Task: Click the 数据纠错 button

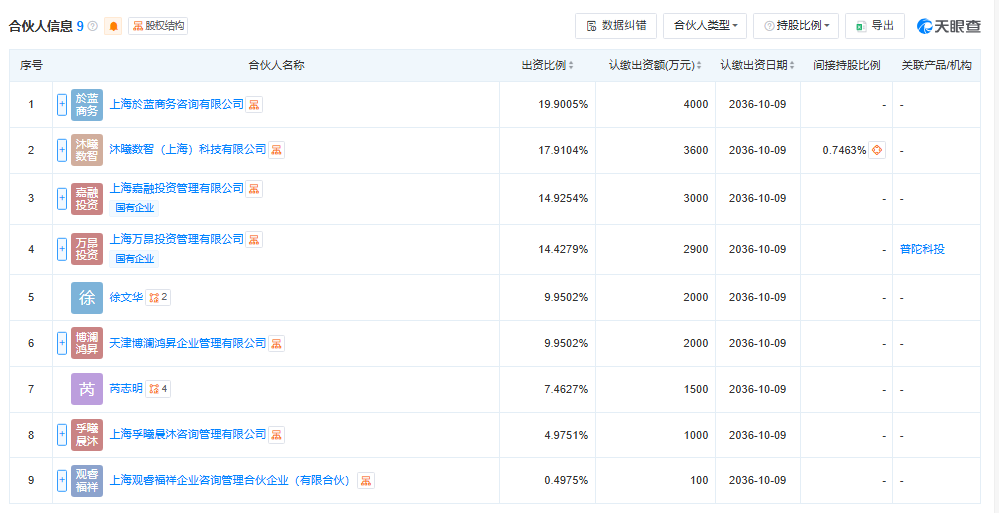Action: 616,26
